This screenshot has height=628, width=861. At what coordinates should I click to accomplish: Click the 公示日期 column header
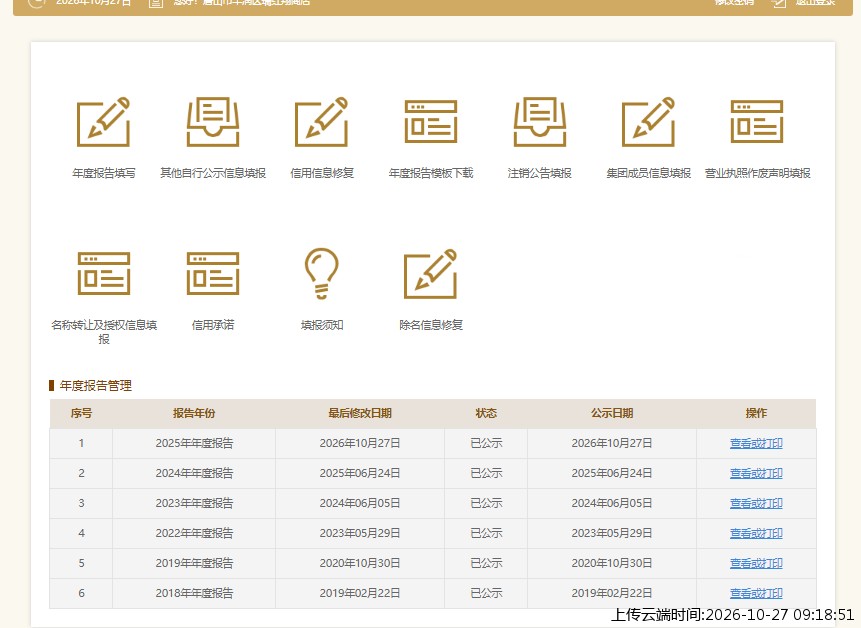click(x=612, y=413)
